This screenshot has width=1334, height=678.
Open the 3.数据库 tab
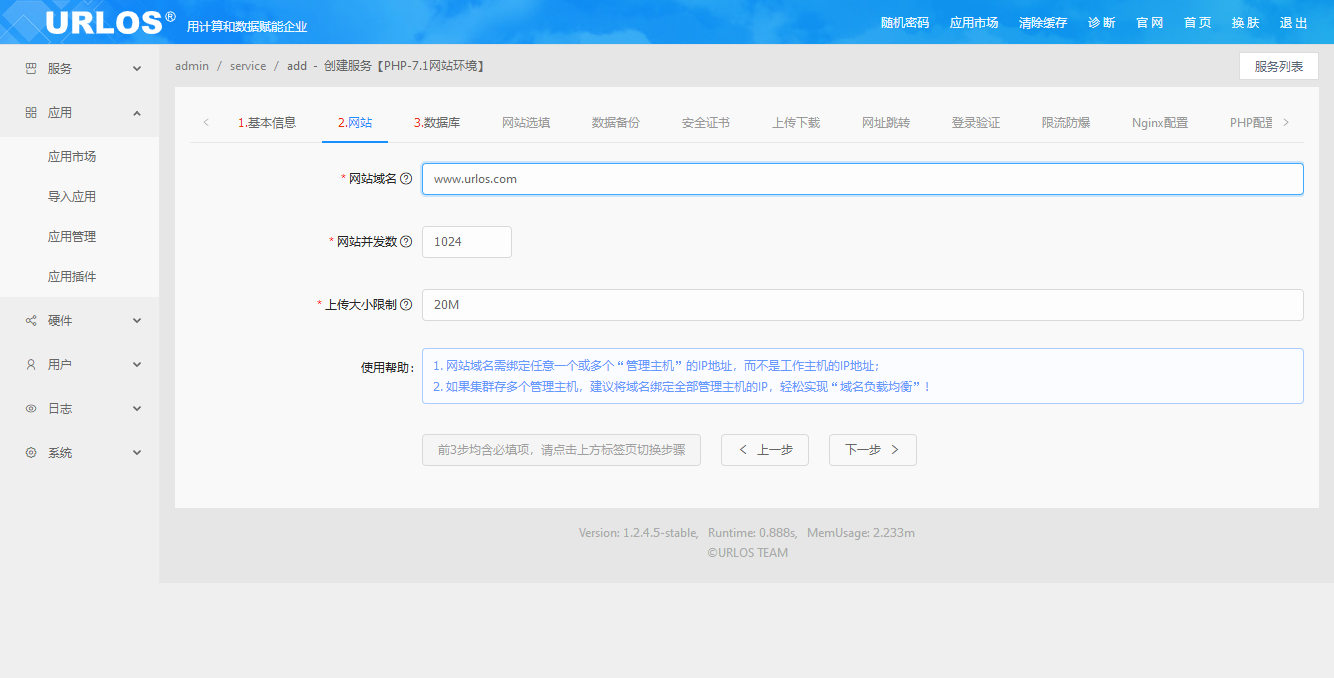[x=437, y=123]
